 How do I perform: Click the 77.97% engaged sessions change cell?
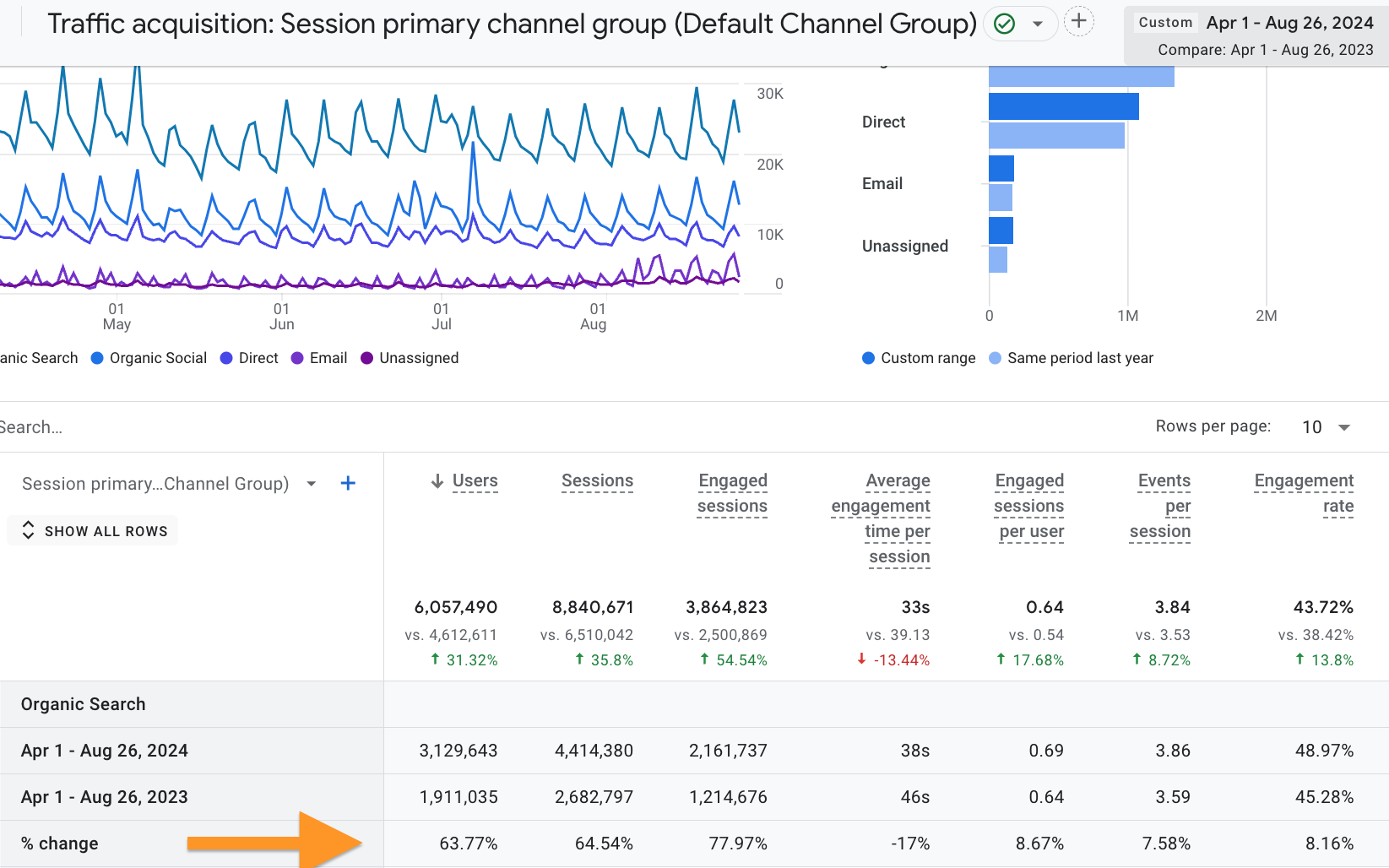(x=738, y=844)
